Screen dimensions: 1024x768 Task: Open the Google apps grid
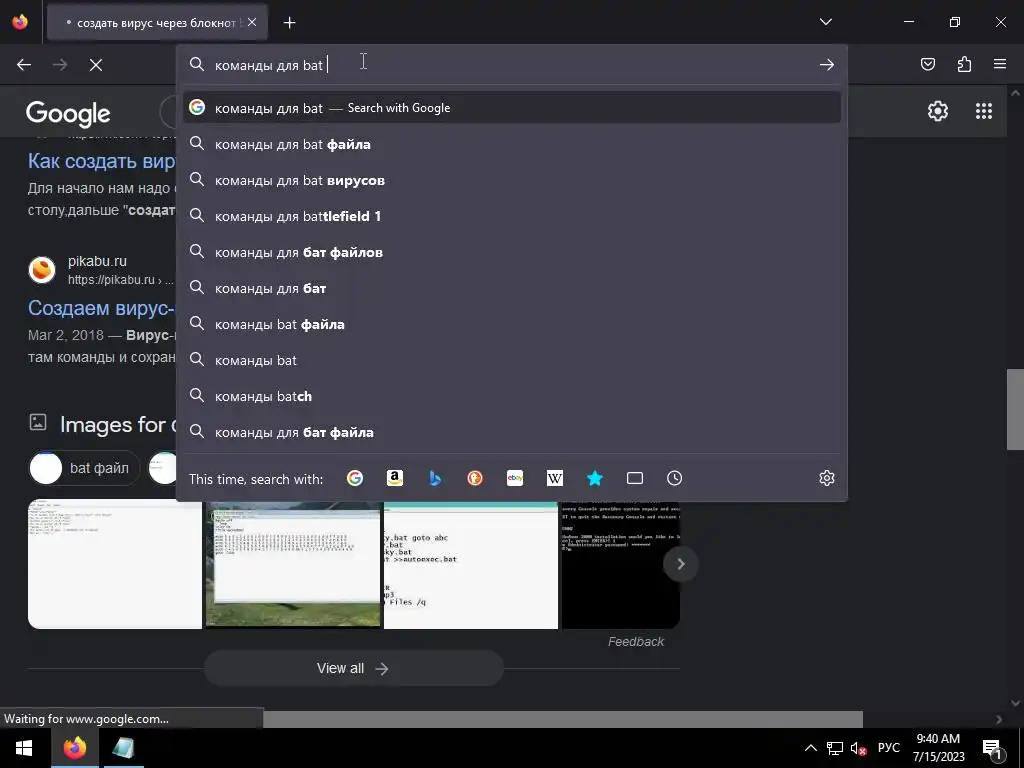(x=984, y=111)
